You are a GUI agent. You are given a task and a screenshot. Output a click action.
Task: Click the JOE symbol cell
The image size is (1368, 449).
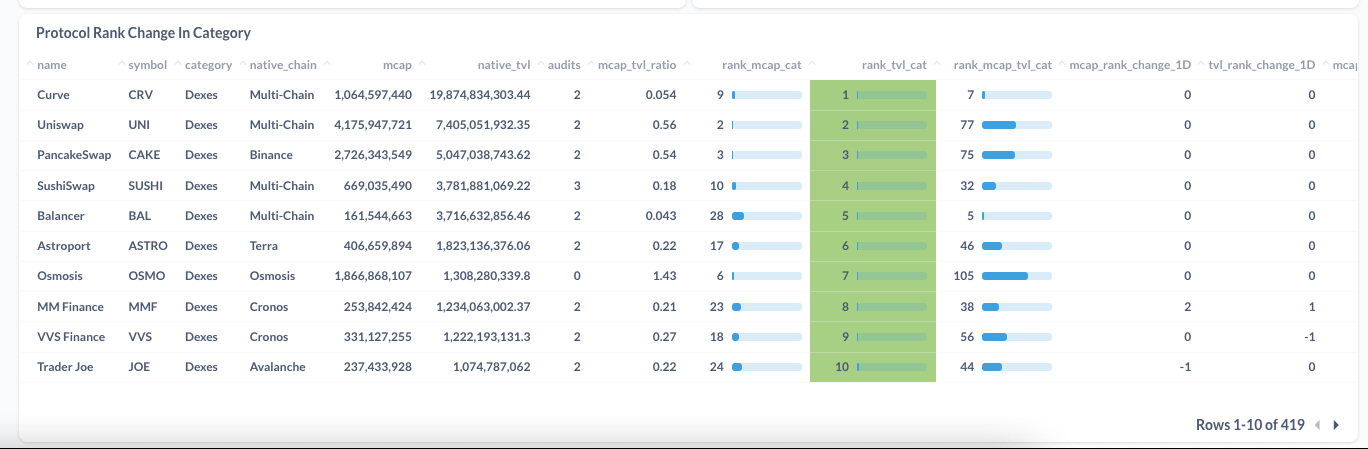tap(140, 367)
